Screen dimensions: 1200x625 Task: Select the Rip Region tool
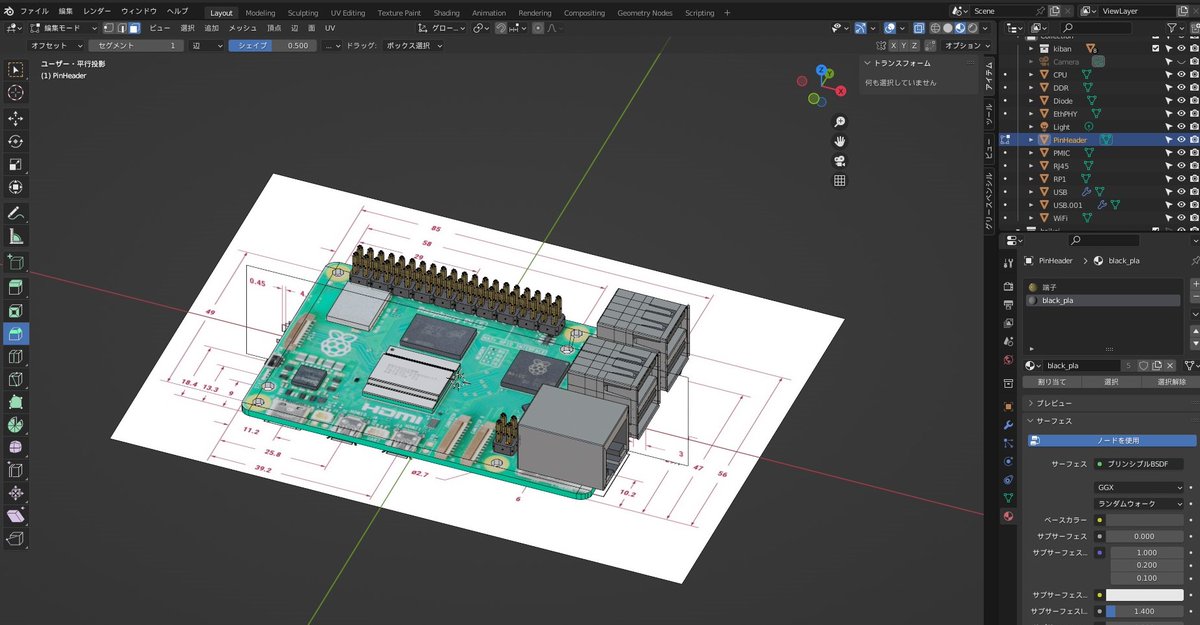pyautogui.click(x=16, y=539)
